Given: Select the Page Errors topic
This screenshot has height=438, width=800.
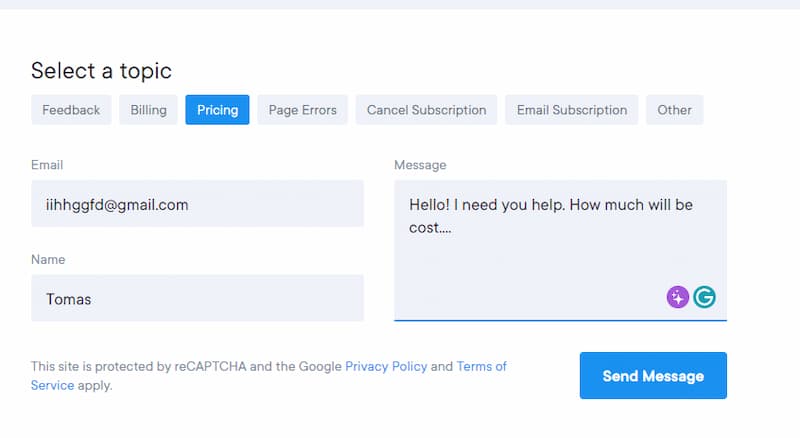Looking at the screenshot, I should point(303,110).
